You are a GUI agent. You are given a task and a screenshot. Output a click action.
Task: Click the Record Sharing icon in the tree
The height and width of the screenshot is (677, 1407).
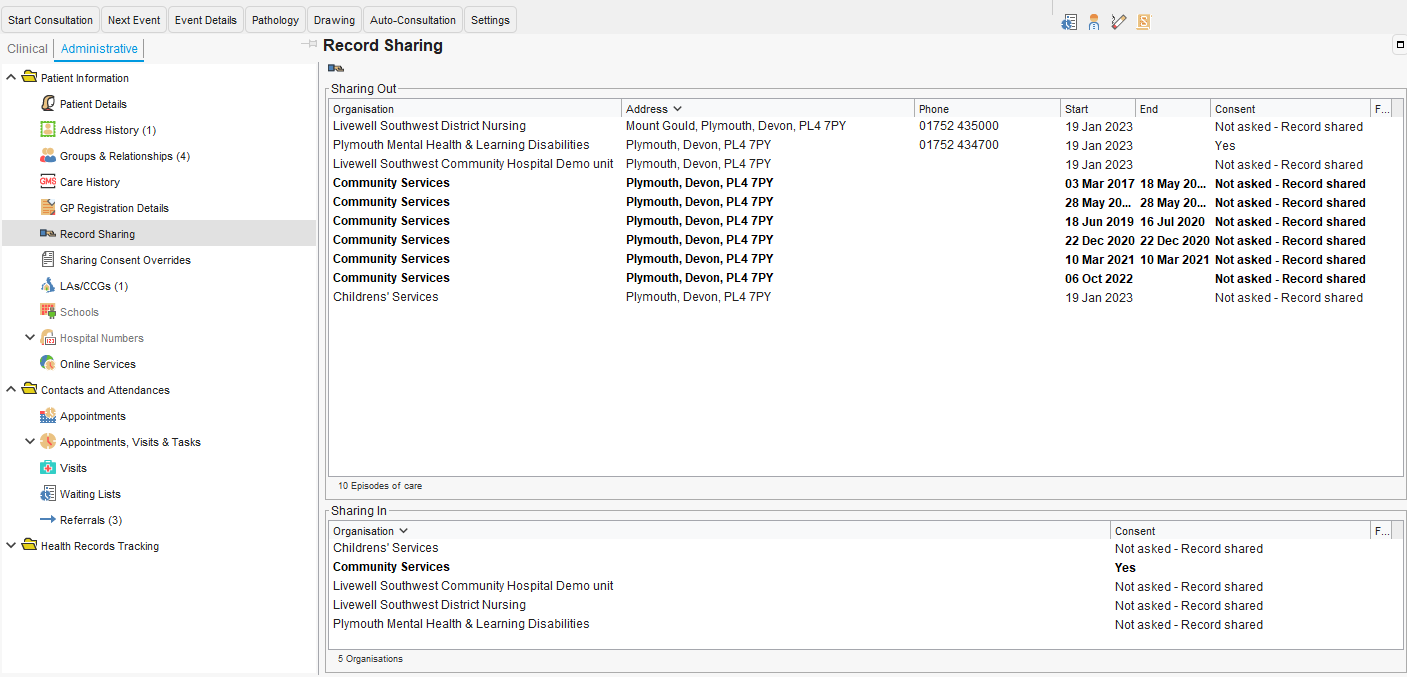[x=48, y=234]
